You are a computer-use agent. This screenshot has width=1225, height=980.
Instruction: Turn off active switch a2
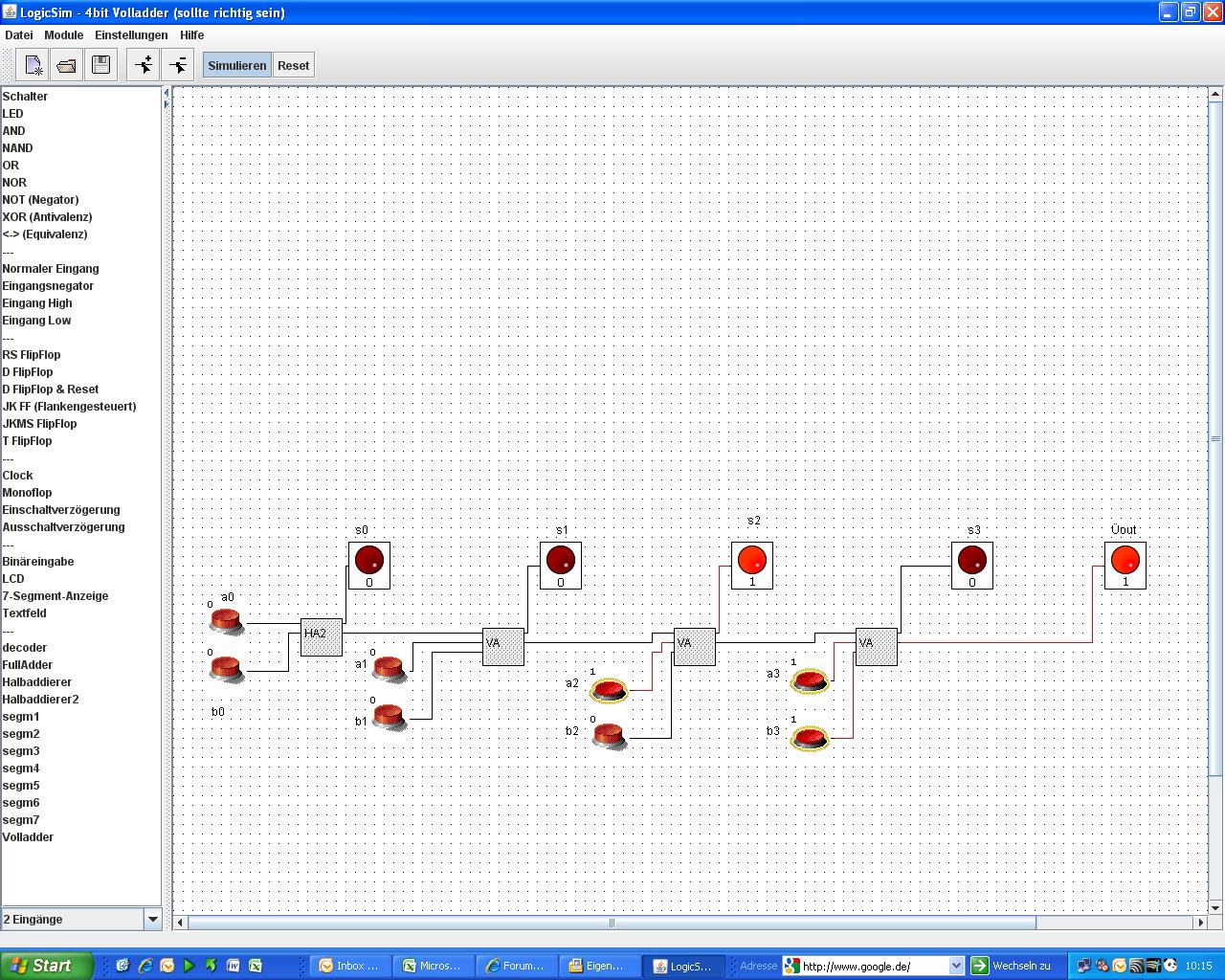(609, 689)
